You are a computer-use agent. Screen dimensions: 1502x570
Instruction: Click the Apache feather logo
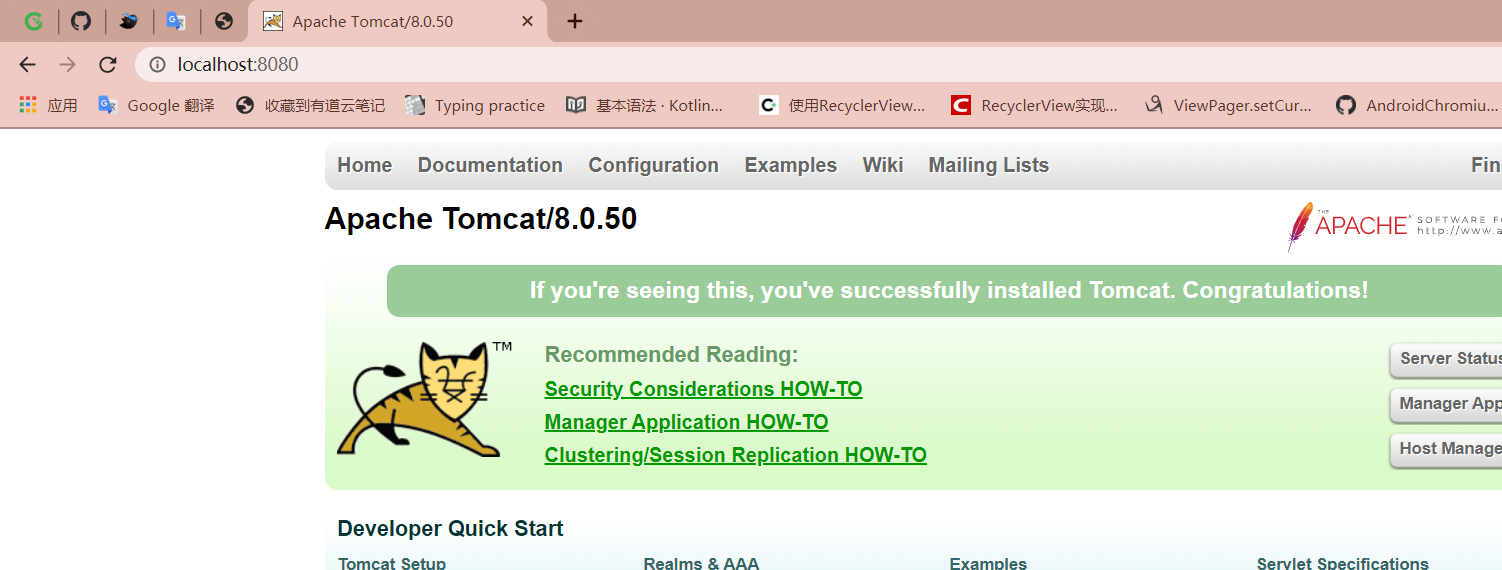click(x=1394, y=226)
